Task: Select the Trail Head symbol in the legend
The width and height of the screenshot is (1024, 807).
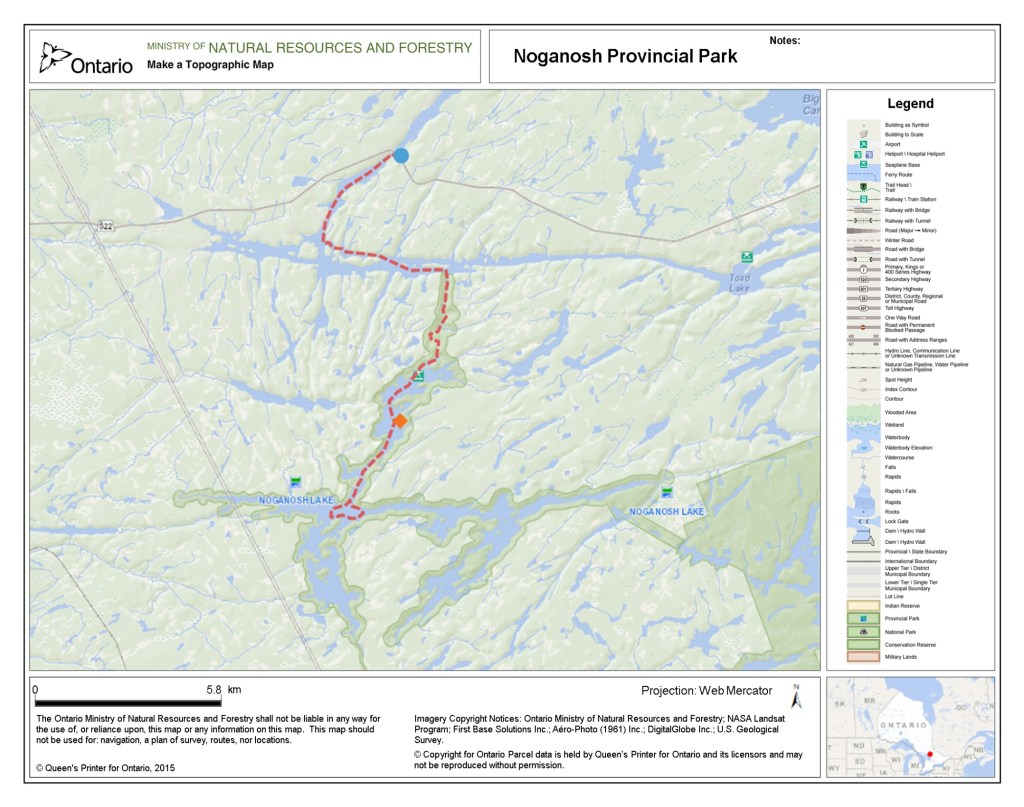Action: (864, 186)
